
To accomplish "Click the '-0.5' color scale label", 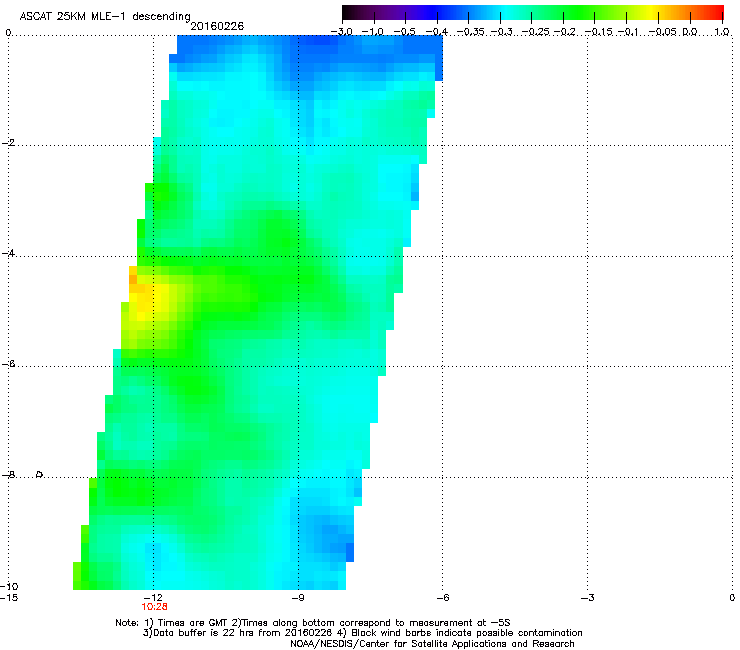I will tap(404, 32).
